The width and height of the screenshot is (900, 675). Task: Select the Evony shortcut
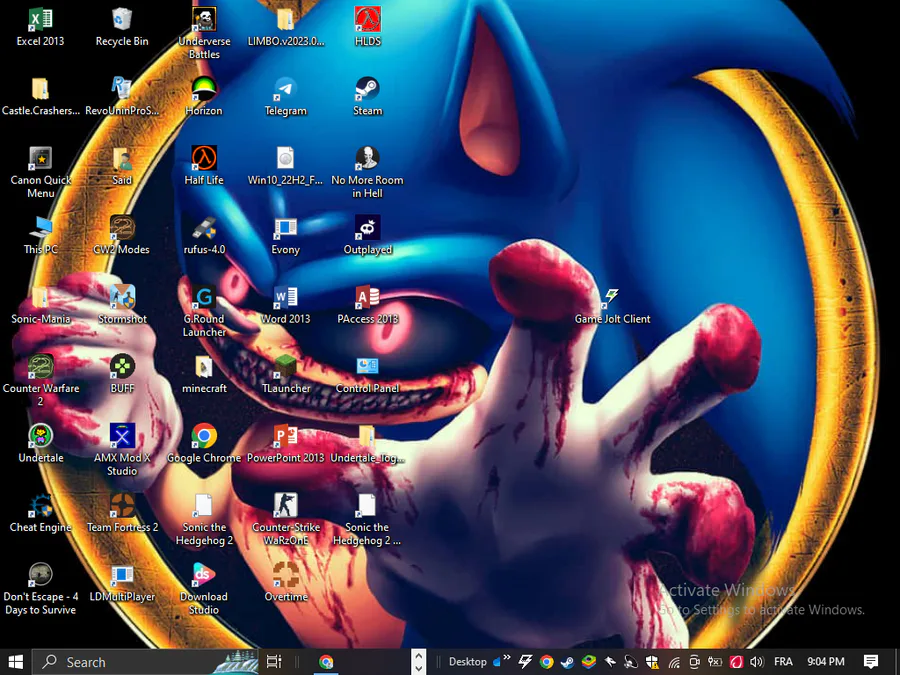286,236
